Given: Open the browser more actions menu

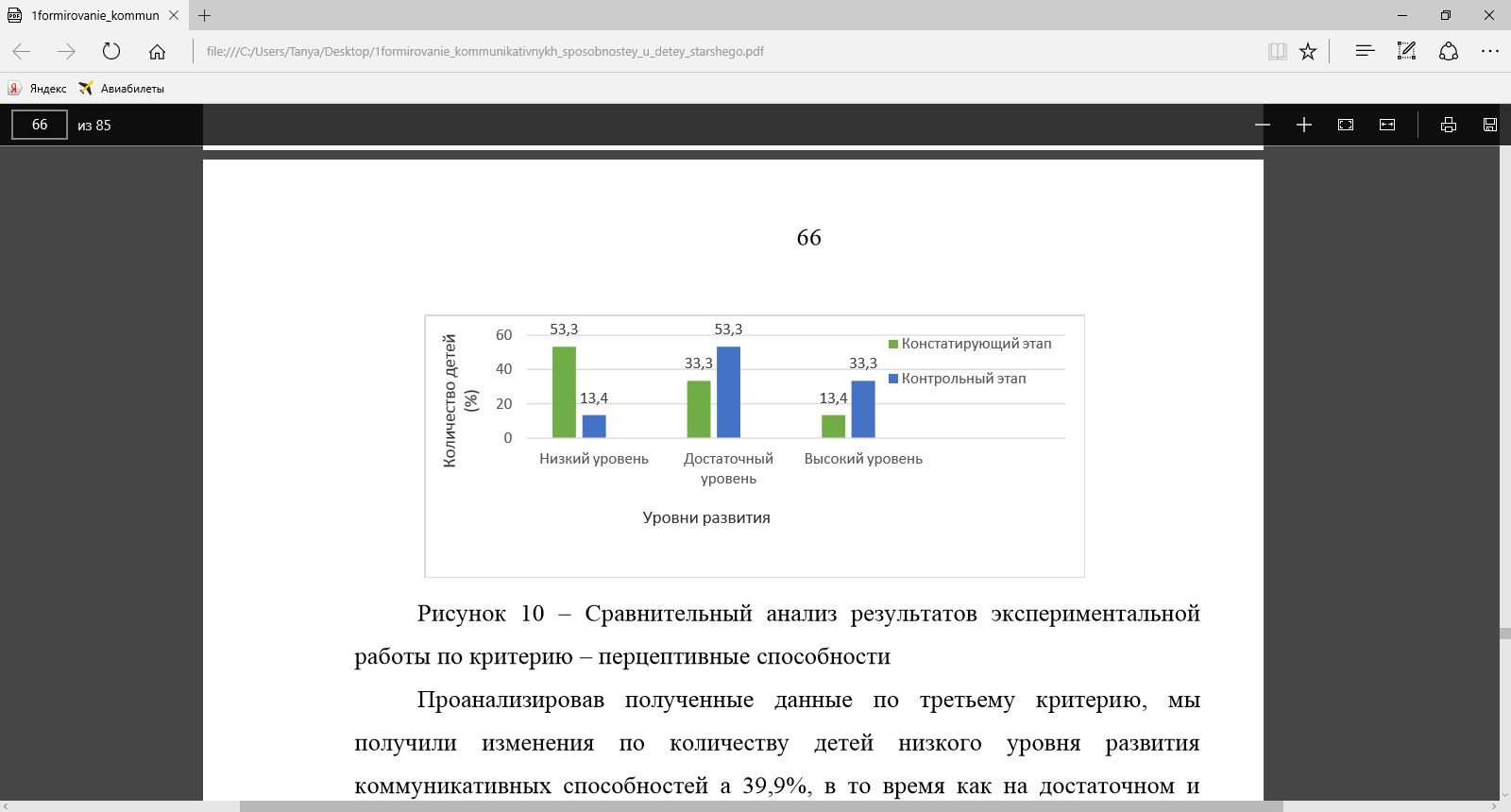Looking at the screenshot, I should [1490, 51].
